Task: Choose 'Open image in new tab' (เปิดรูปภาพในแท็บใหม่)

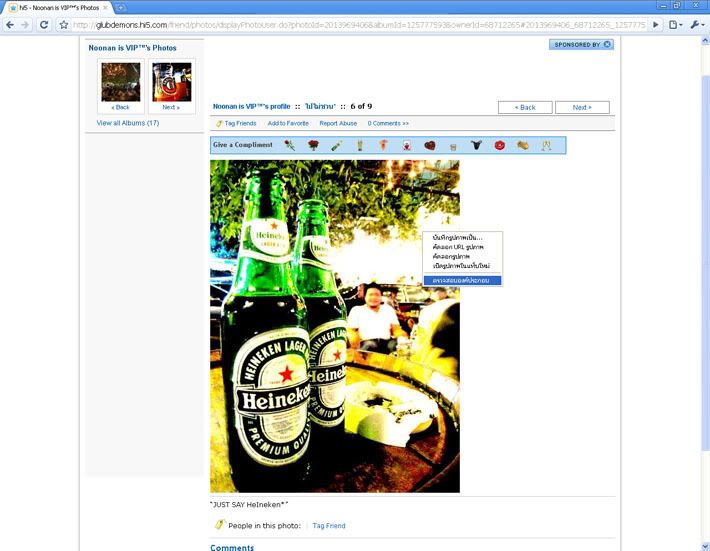Action: pos(462,266)
